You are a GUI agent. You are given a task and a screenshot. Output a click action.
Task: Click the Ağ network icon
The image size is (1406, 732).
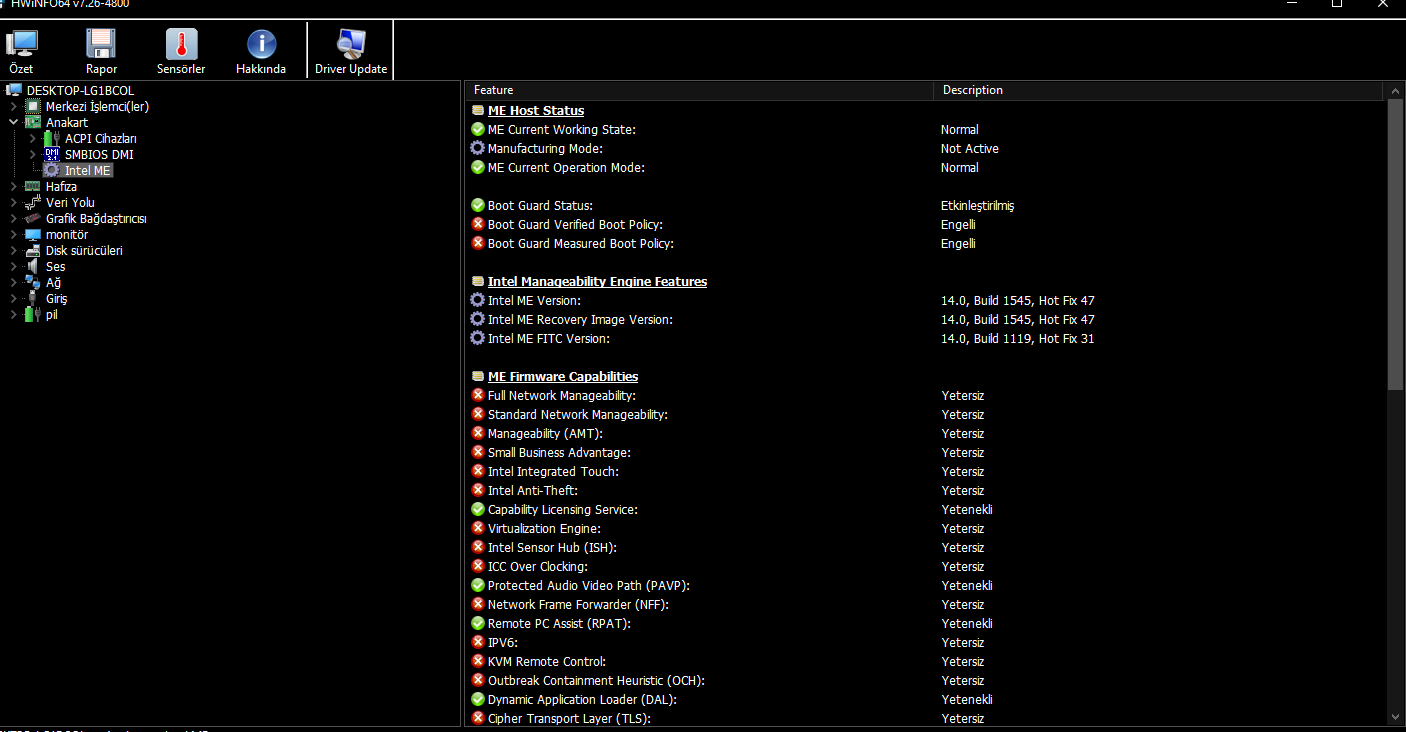pos(33,283)
